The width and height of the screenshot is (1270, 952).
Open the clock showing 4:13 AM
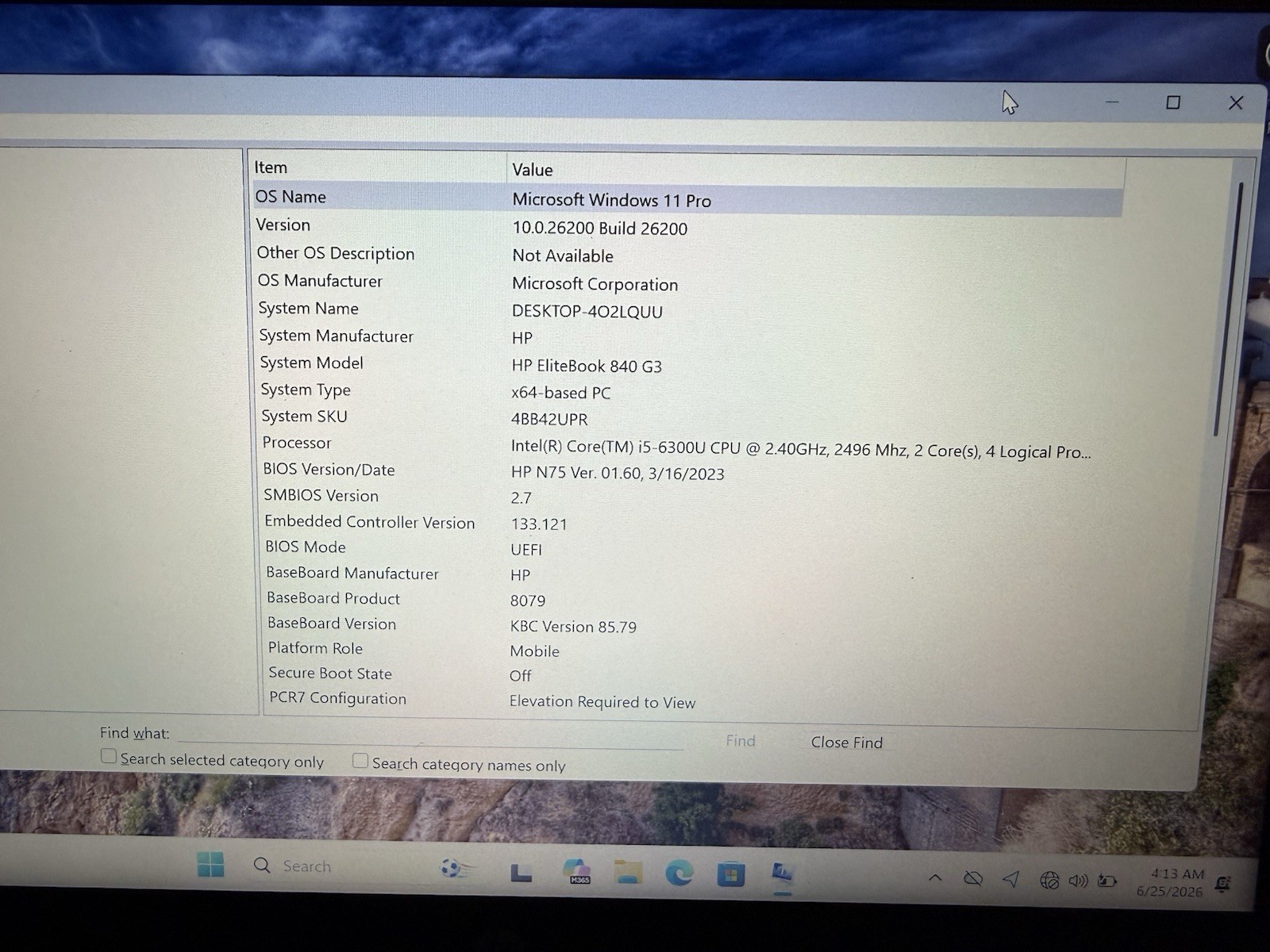[x=1172, y=882]
